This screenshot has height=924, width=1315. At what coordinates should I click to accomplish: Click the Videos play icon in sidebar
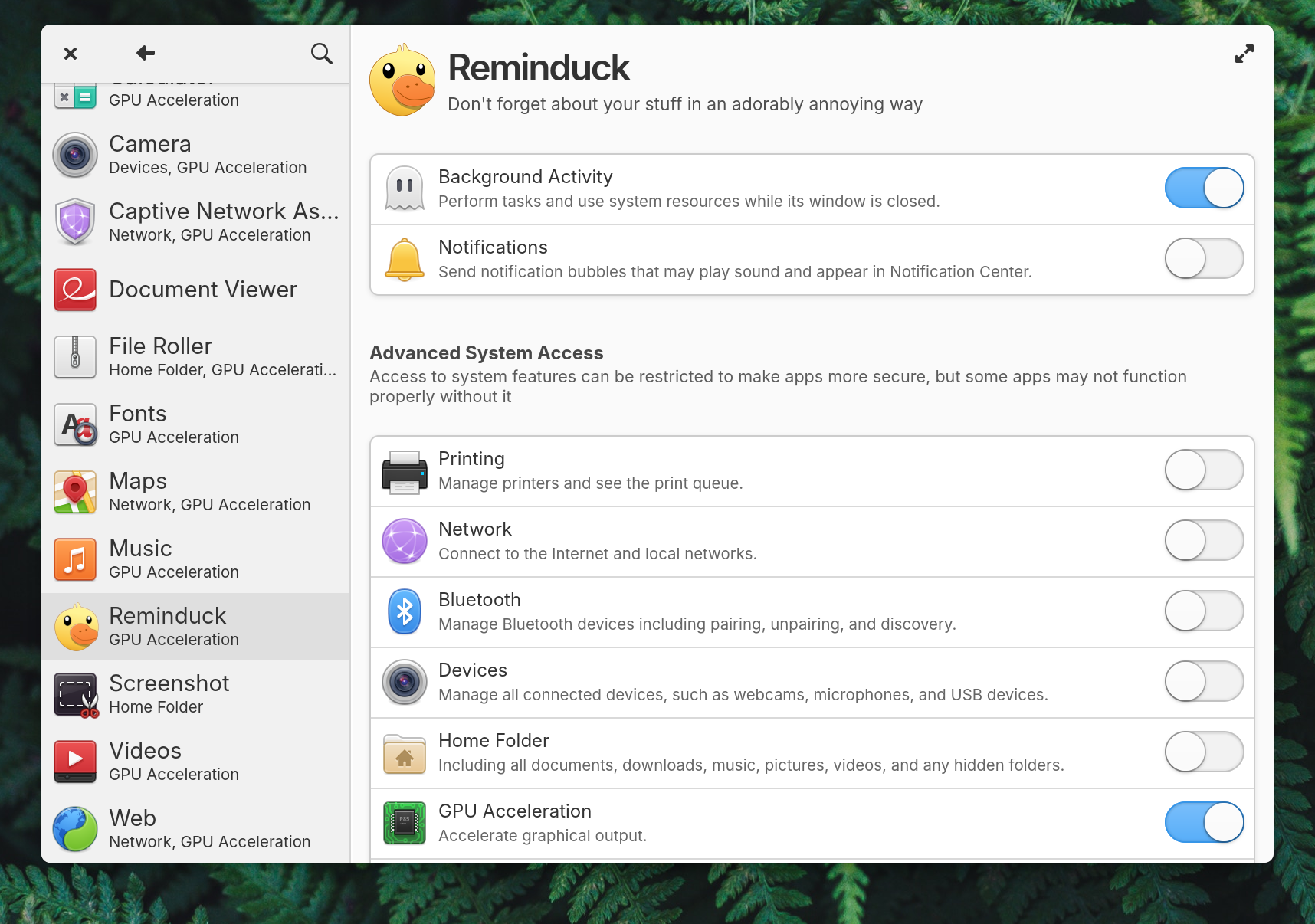pyautogui.click(x=75, y=762)
